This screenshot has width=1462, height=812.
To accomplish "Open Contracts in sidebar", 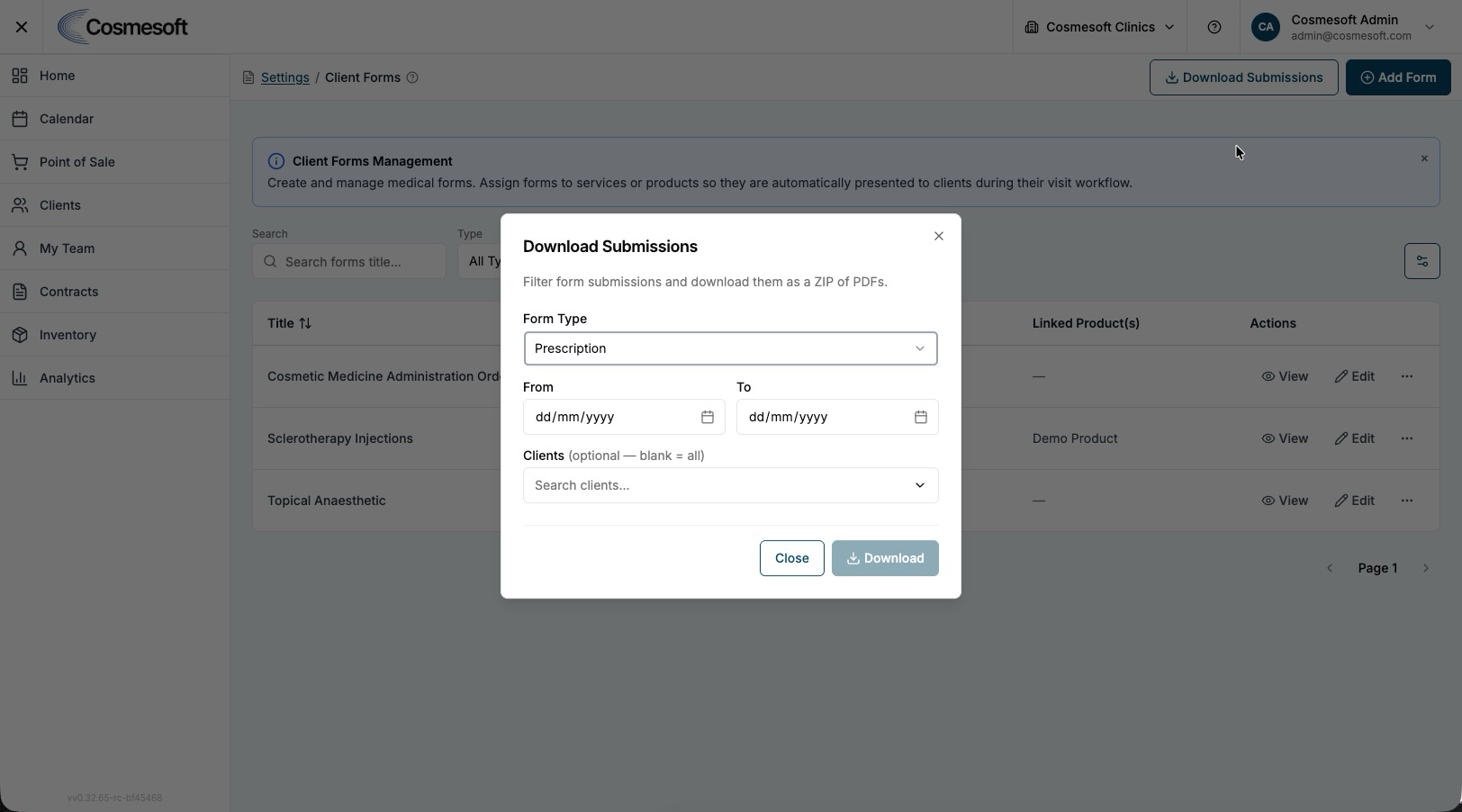I will pyautogui.click(x=114, y=292).
